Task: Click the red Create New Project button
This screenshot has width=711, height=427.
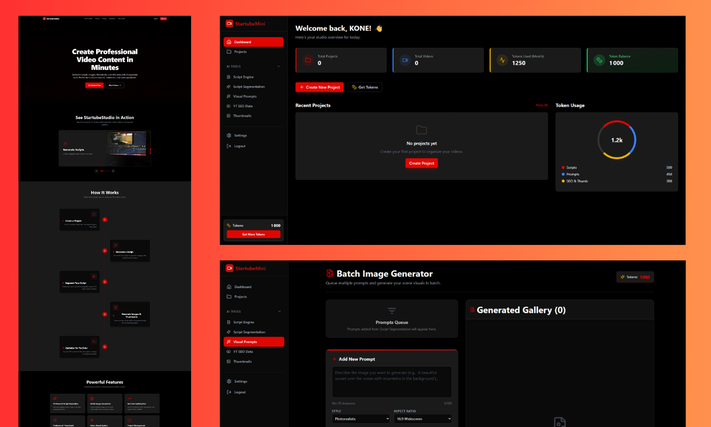Action: click(x=320, y=87)
